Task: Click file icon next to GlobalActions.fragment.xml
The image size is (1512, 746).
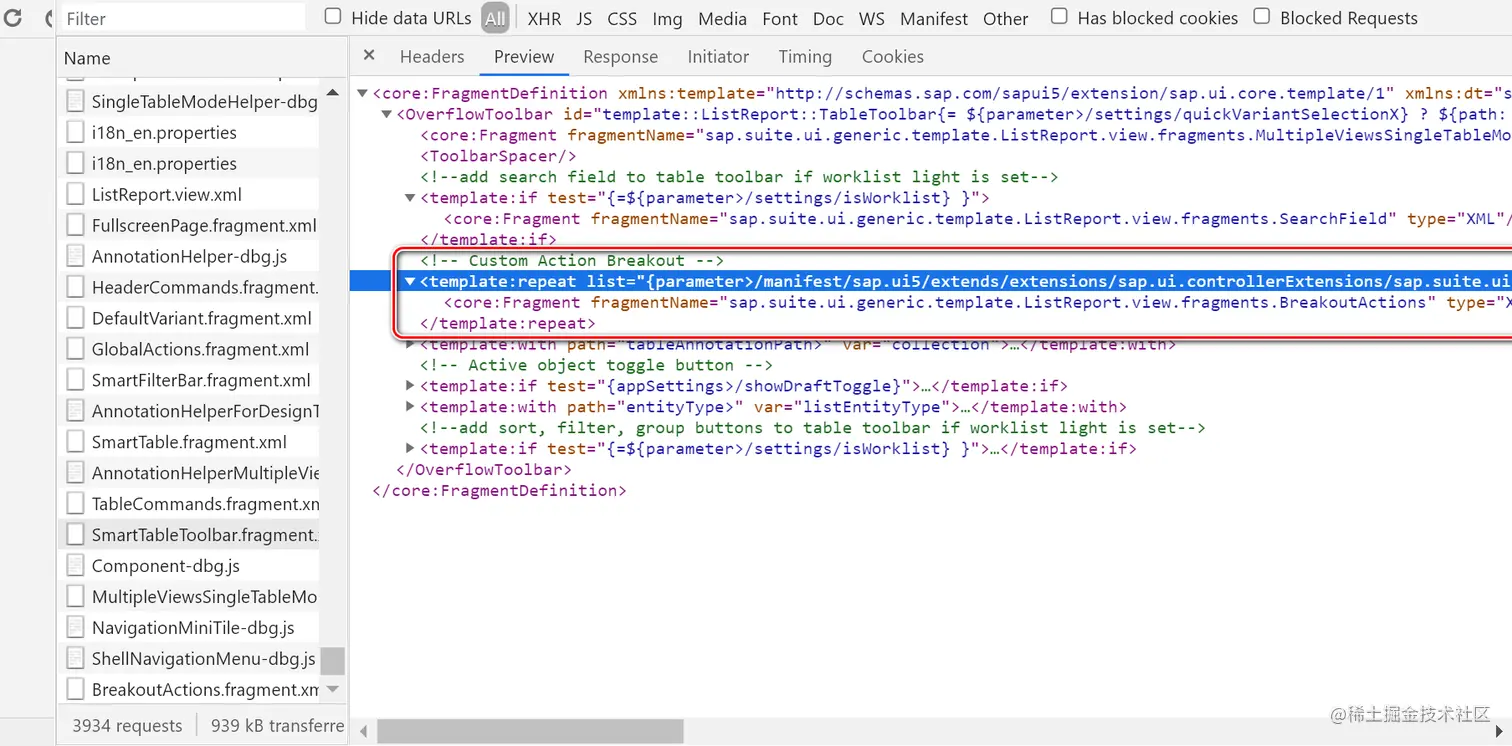Action: [x=75, y=349]
